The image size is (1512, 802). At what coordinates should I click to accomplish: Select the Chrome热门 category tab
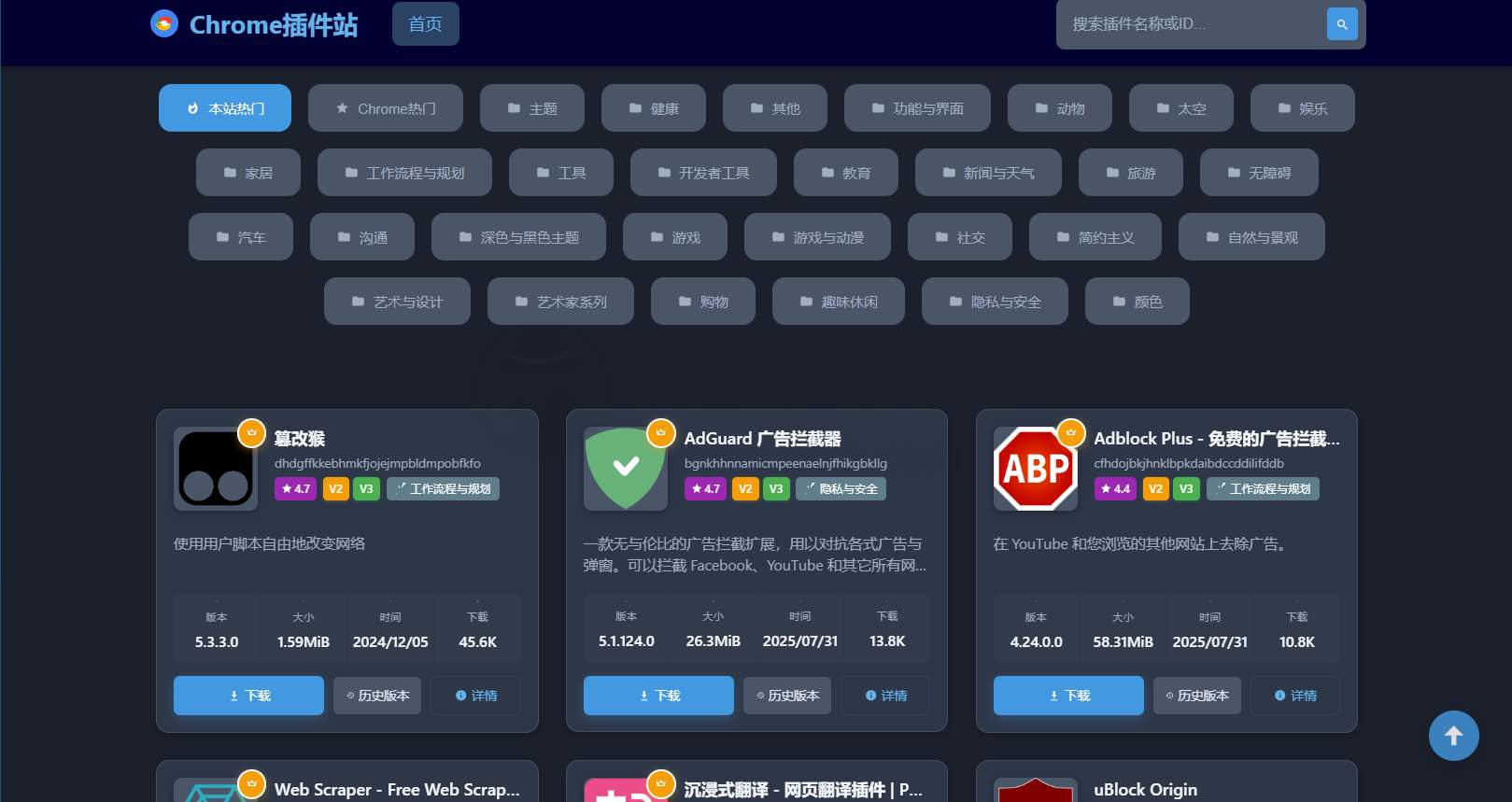pos(386,108)
